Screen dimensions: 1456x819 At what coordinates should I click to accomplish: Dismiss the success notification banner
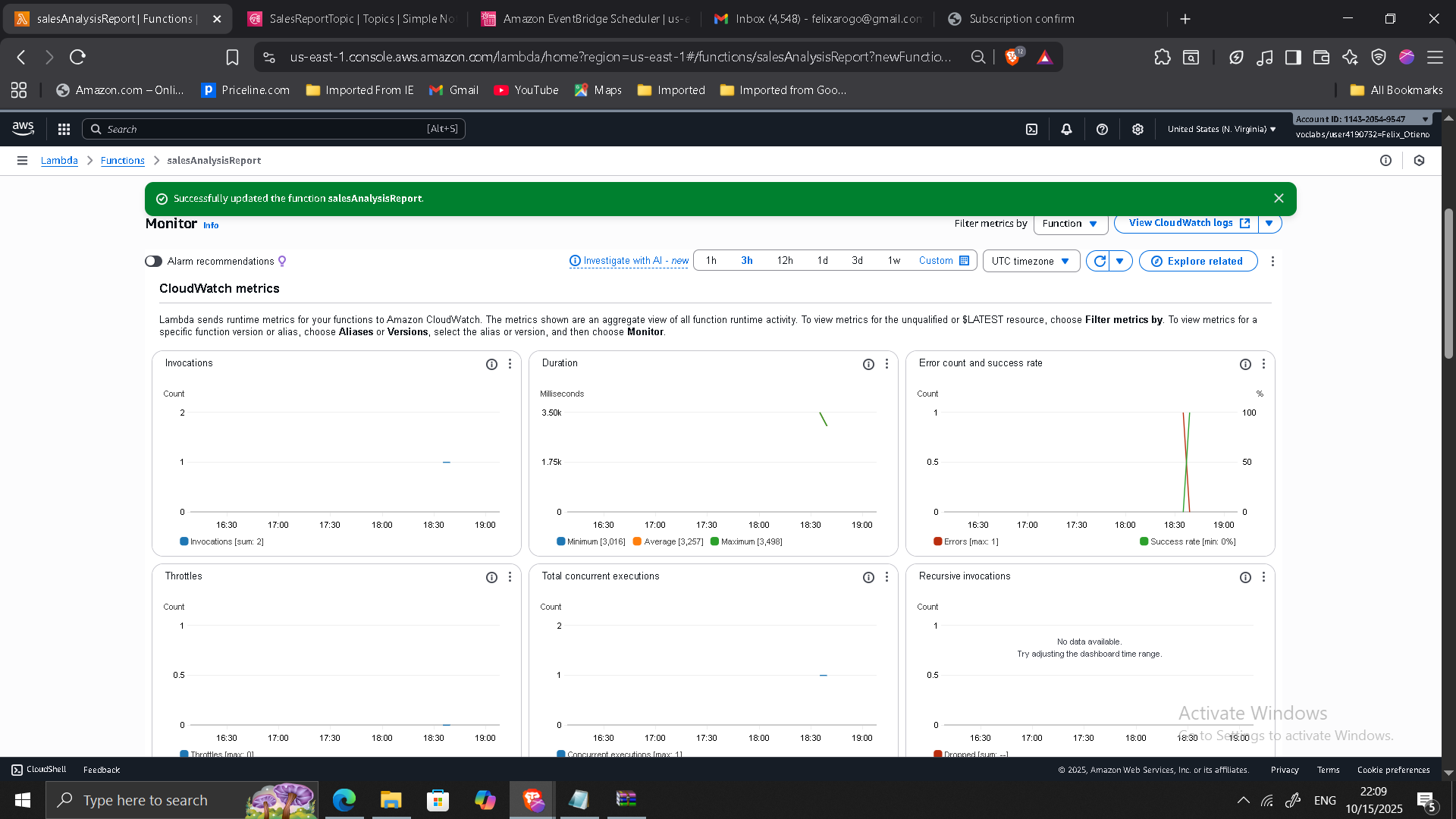point(1279,198)
